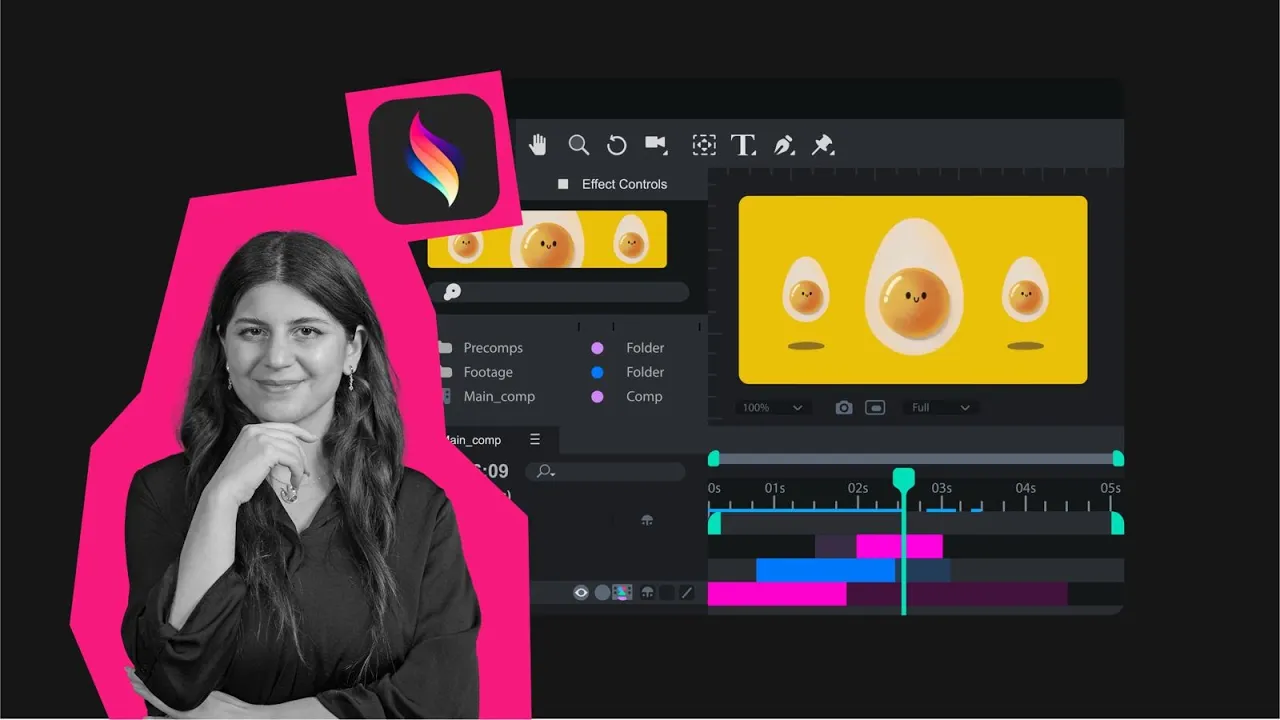Image resolution: width=1280 pixels, height=720 pixels.
Task: Click the project panel egg preview thumbnail
Action: tap(547, 240)
